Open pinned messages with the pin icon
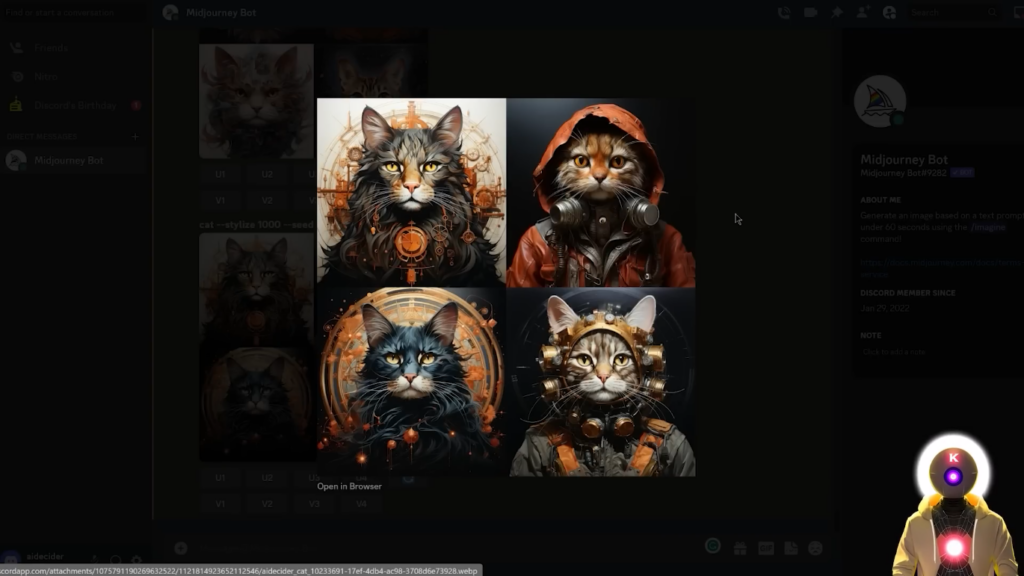 [837, 12]
